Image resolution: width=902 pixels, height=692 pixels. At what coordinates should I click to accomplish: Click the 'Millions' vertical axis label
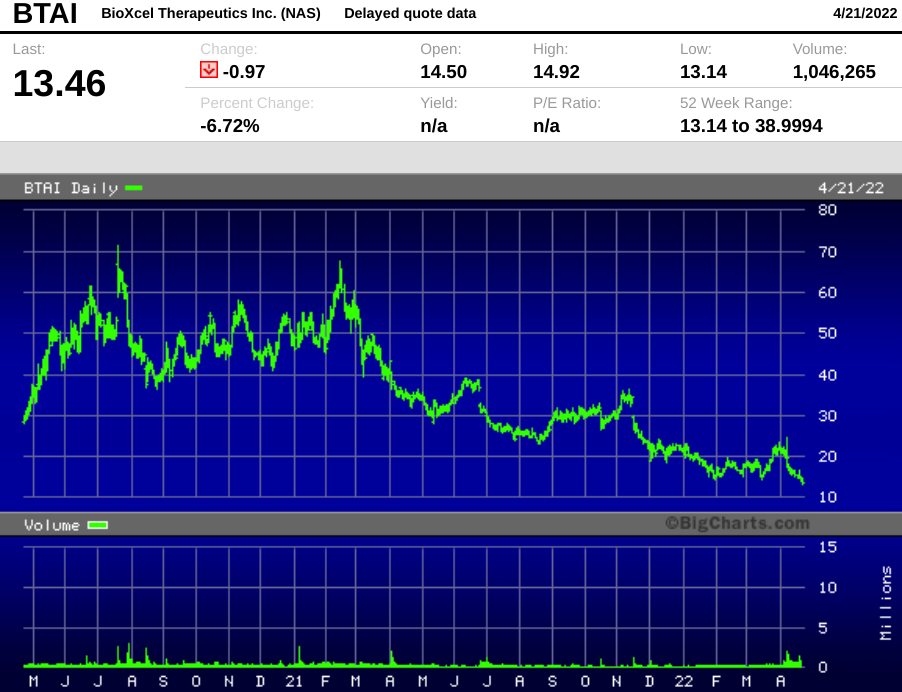pos(886,603)
